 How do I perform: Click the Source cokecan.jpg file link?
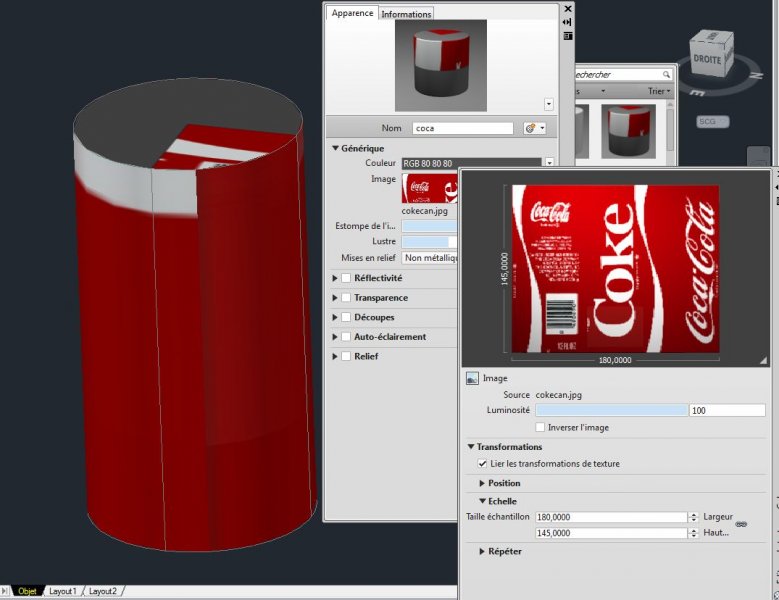(x=558, y=395)
